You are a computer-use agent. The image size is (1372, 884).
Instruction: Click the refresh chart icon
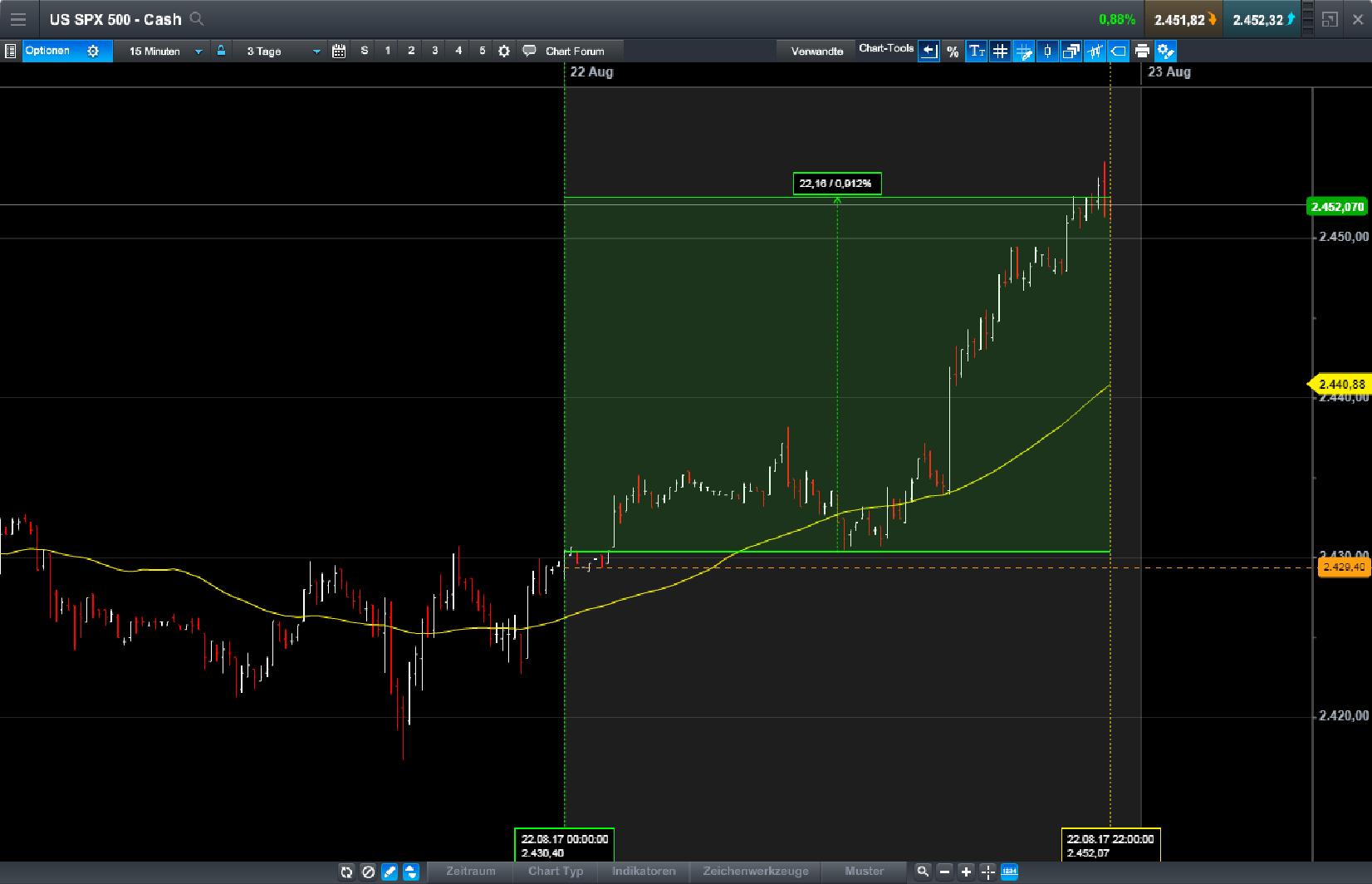tap(346, 872)
